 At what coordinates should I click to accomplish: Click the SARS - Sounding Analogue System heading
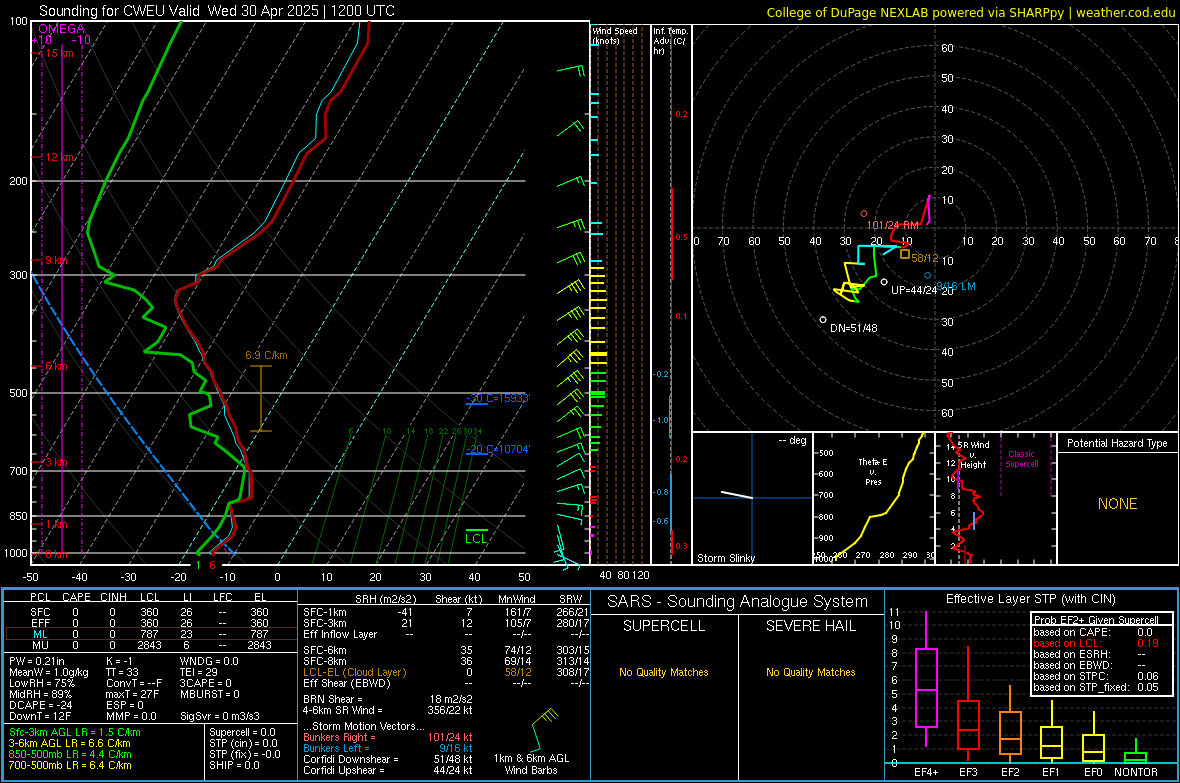[x=738, y=602]
